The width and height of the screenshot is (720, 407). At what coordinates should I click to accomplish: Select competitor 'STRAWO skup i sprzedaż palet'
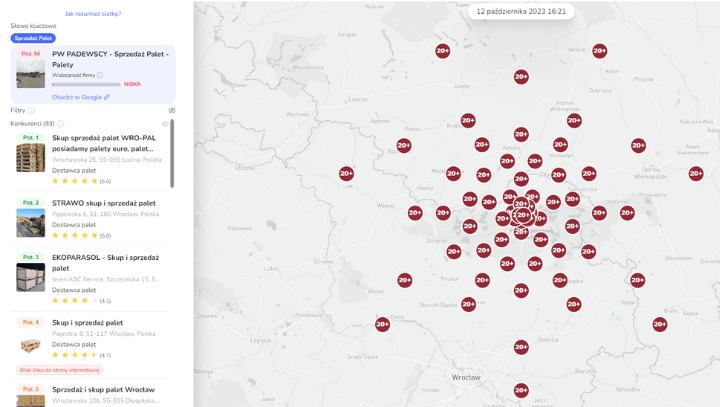pos(104,203)
